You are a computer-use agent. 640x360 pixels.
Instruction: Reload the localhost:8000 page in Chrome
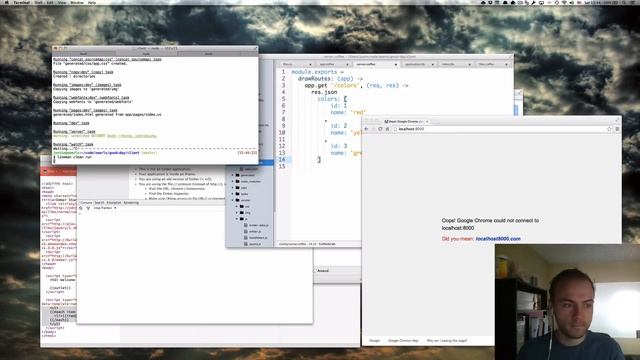(x=380, y=129)
